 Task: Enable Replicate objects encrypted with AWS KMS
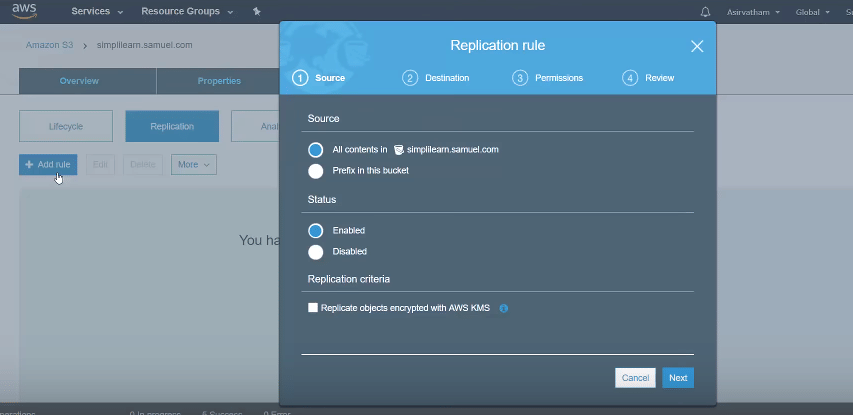[x=313, y=308]
